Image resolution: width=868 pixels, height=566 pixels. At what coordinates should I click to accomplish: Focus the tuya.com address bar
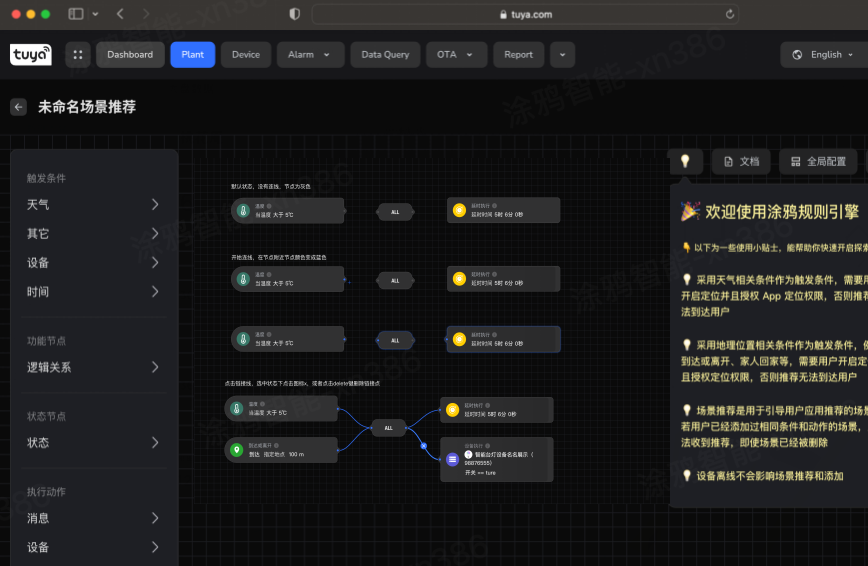point(525,14)
